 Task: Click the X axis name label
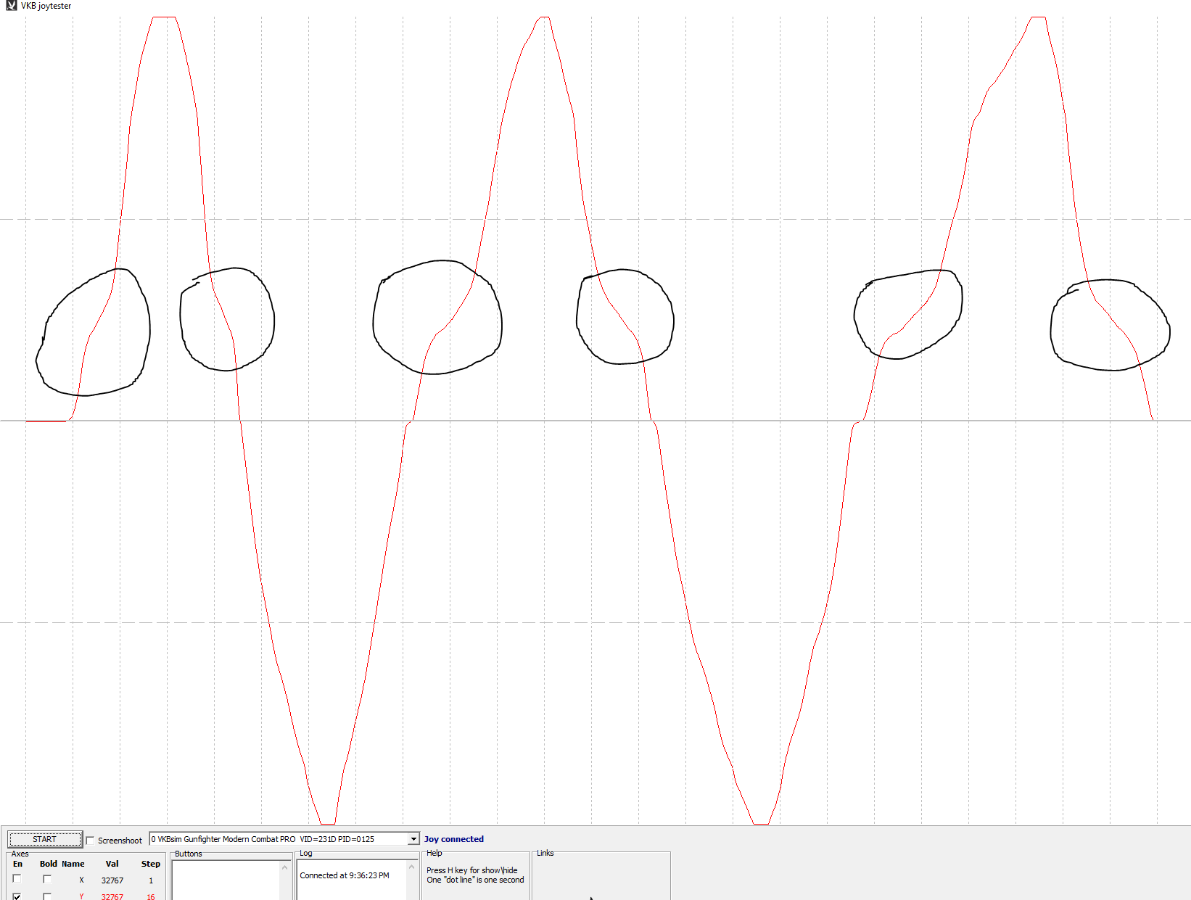[80, 880]
